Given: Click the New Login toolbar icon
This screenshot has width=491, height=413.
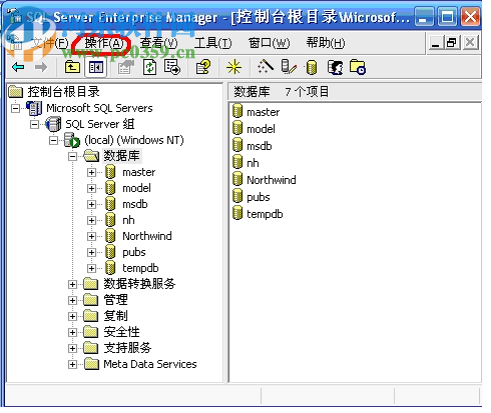Looking at the screenshot, I should [335, 67].
